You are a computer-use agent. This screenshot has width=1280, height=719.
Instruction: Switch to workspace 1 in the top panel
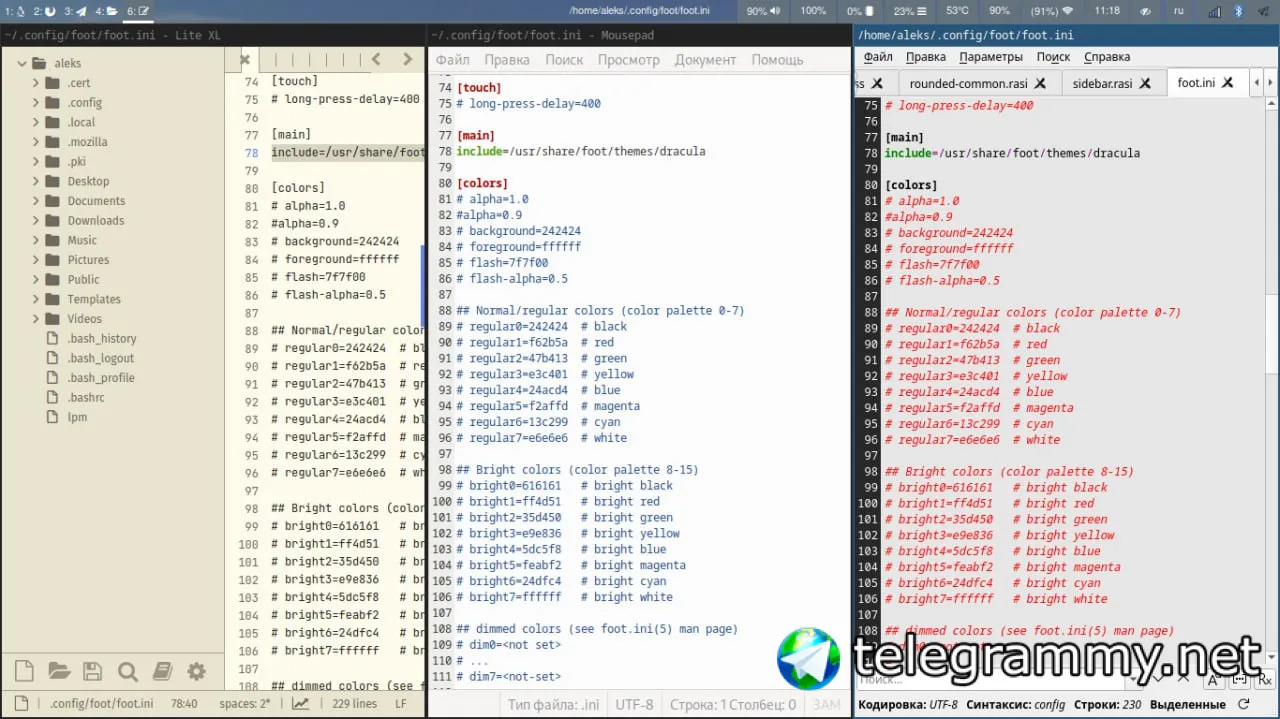[14, 11]
